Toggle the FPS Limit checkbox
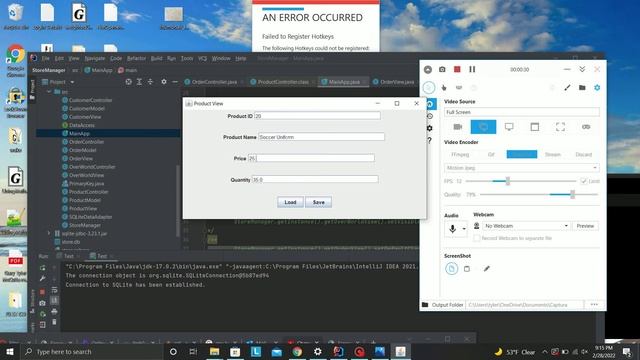The width and height of the screenshot is (640, 360). pyautogui.click(x=584, y=181)
